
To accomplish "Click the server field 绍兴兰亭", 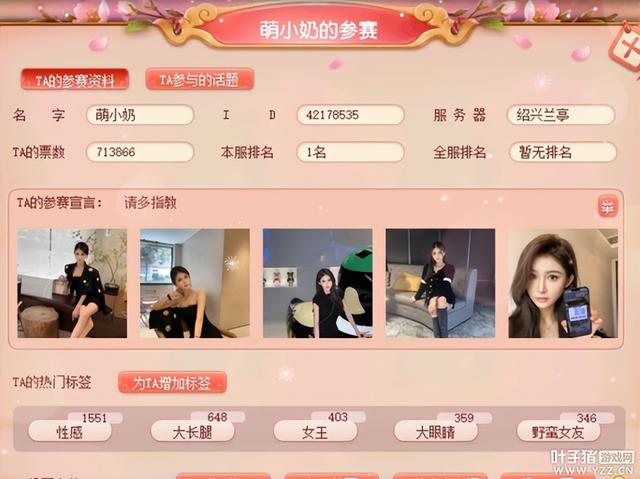I will pyautogui.click(x=561, y=115).
